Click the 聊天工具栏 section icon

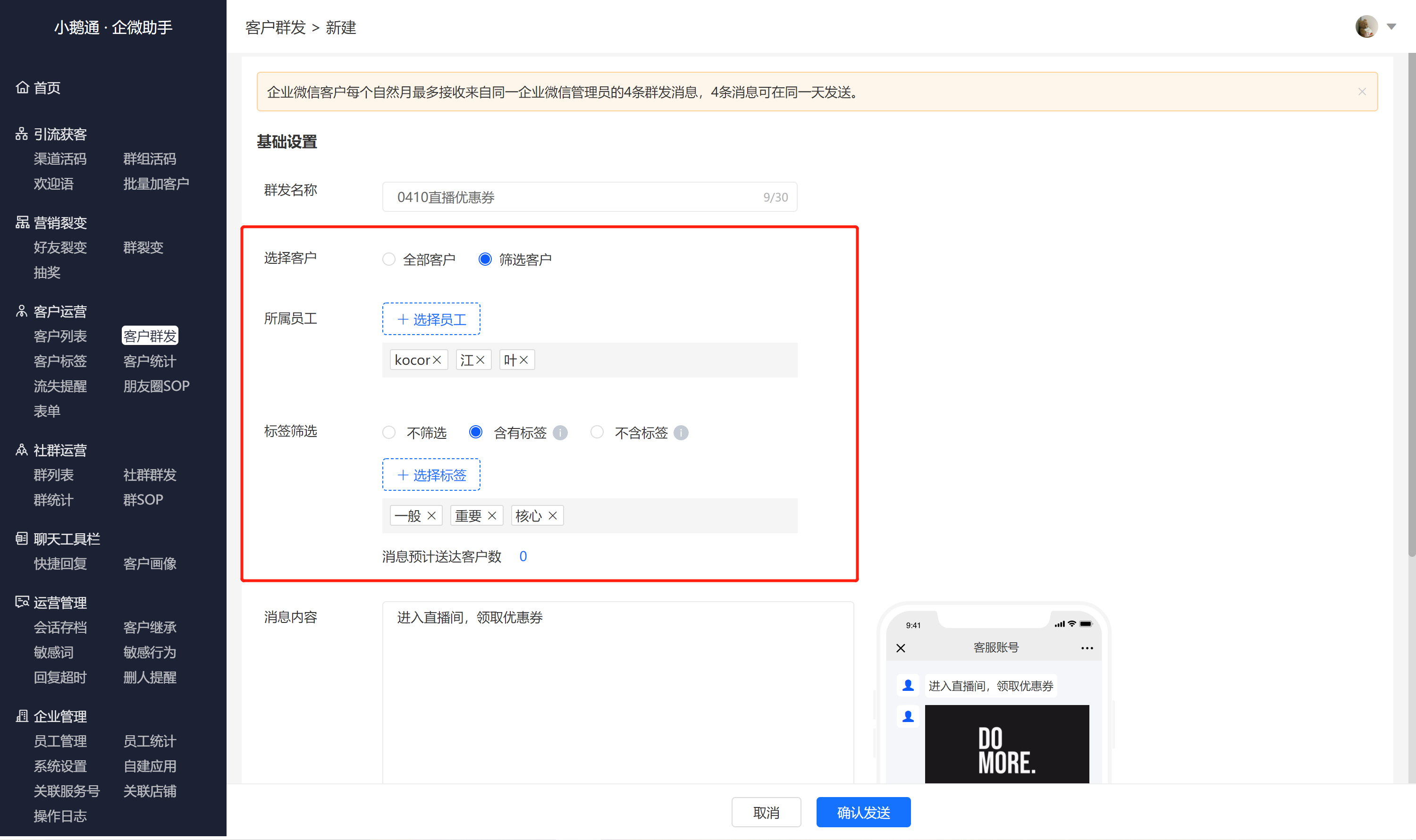click(22, 538)
